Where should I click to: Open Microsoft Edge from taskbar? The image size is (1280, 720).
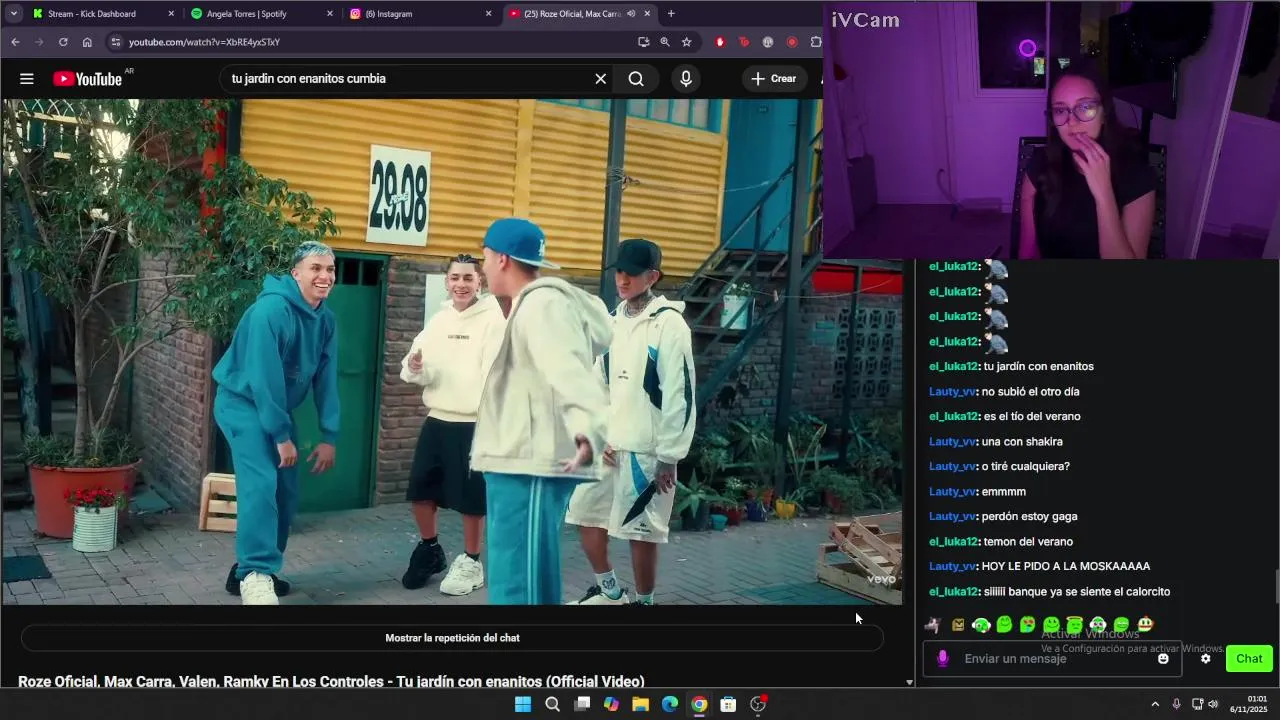coord(670,704)
